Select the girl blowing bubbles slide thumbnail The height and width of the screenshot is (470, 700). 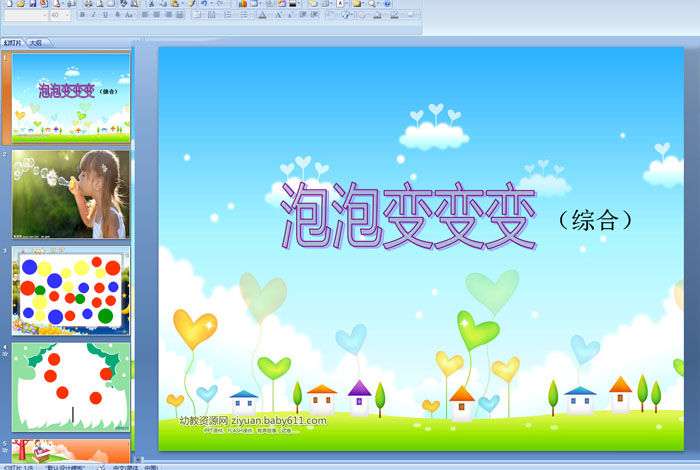click(x=71, y=194)
